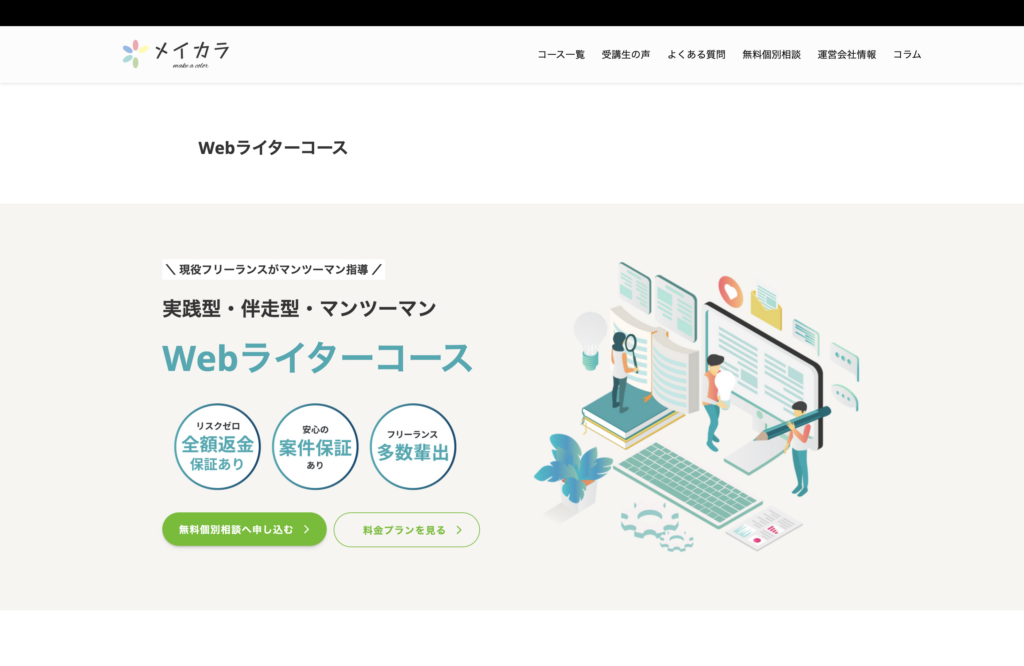Viewport: 1024px width, 666px height.
Task: Click the keyboard illustration
Action: (x=687, y=481)
